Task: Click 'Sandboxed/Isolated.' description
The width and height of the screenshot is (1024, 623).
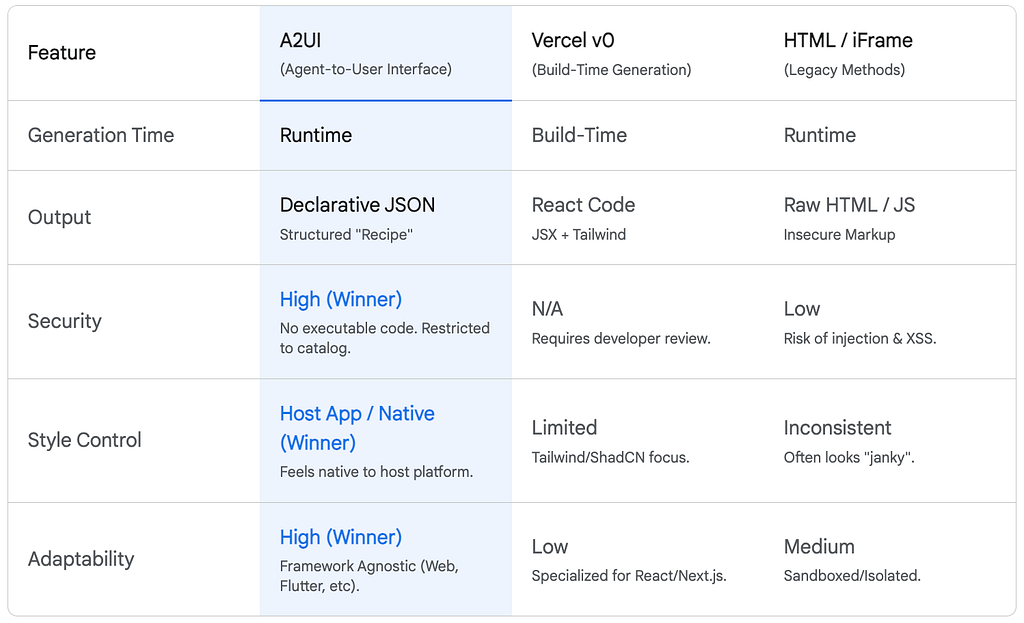Action: 852,576
